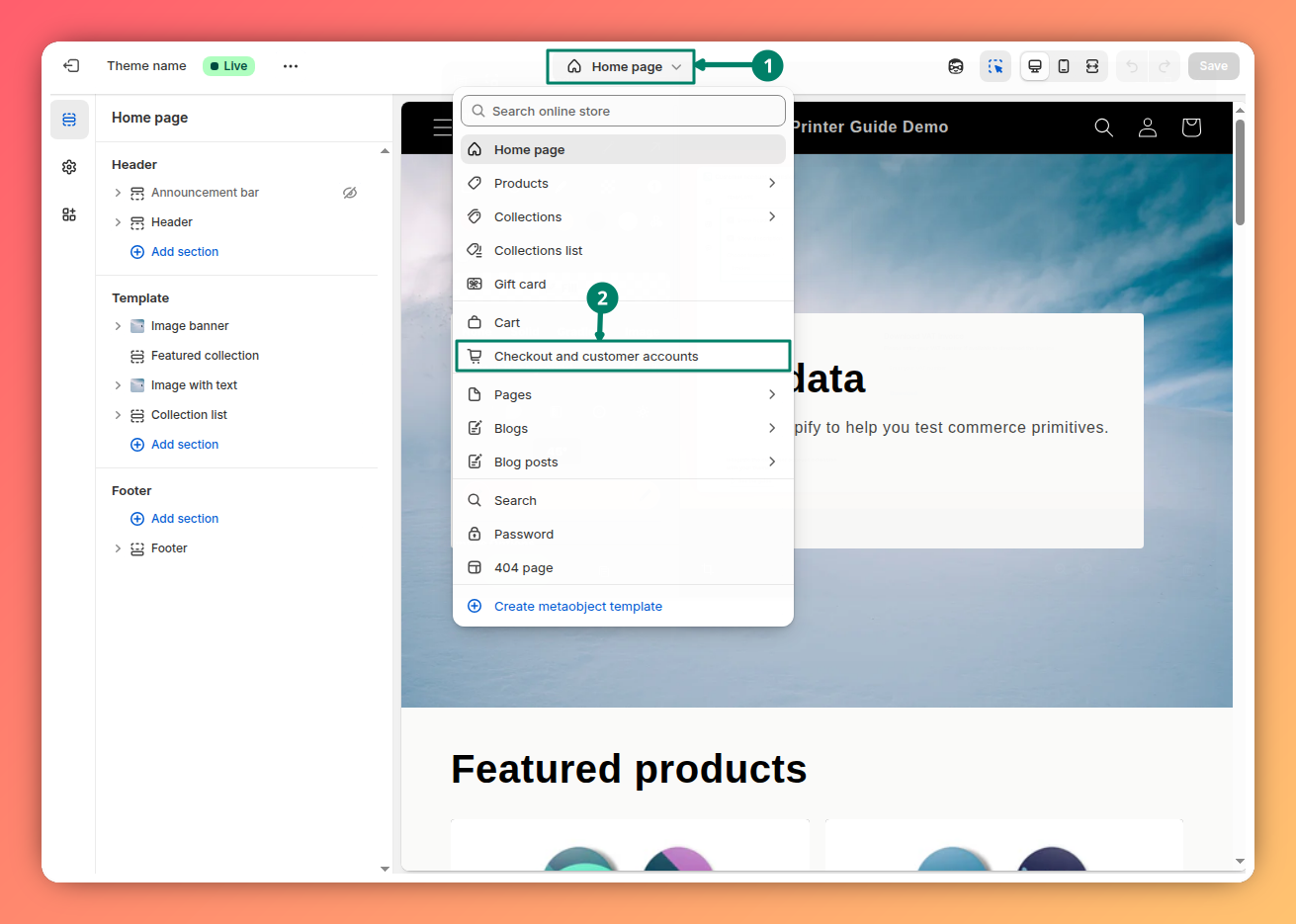Click the undo arrow icon
1296x924 pixels.
1131,65
